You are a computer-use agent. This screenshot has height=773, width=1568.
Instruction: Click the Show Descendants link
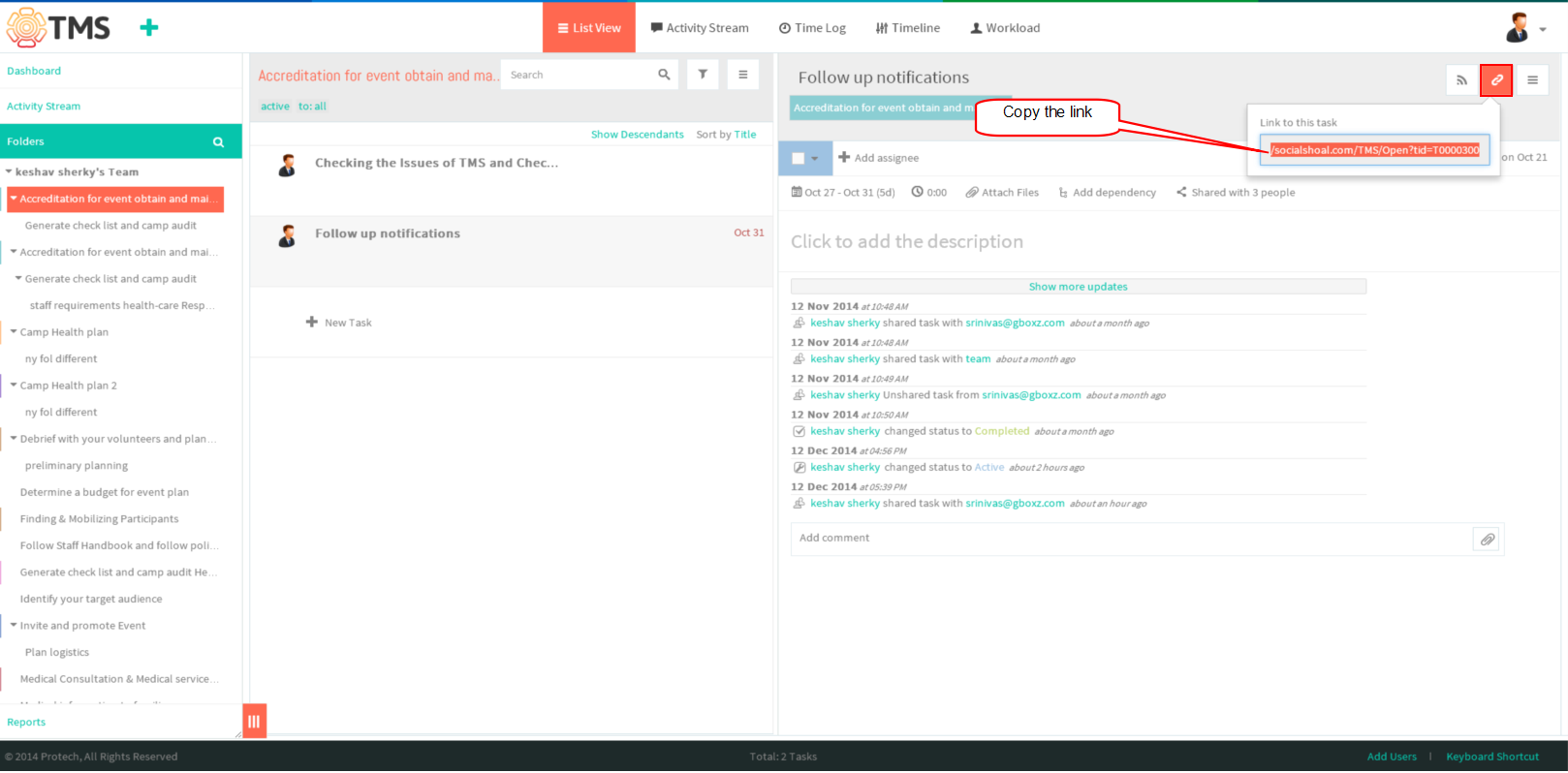[637, 135]
